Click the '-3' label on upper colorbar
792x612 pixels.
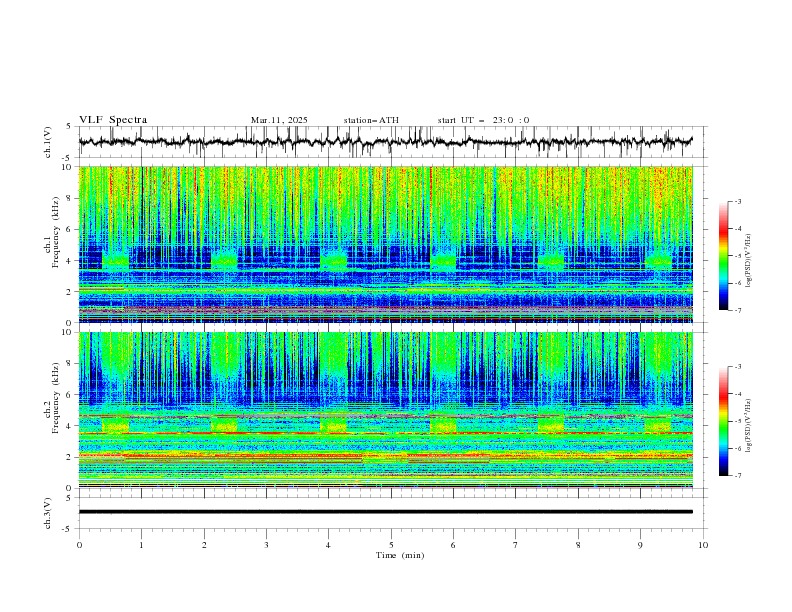(737, 201)
